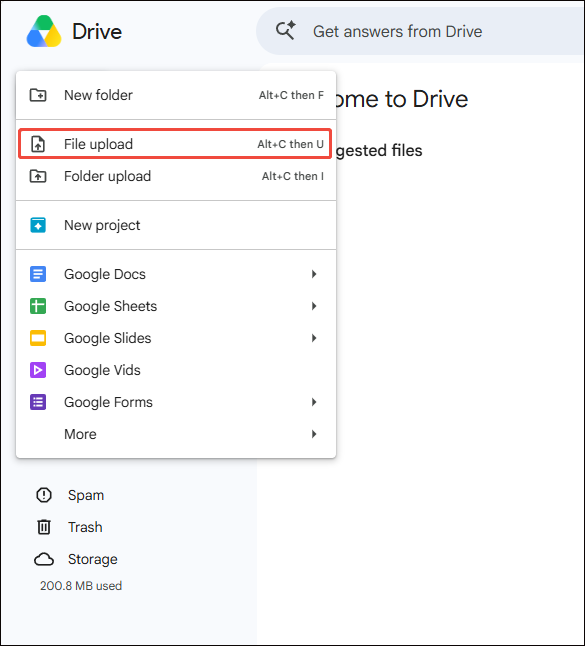Click the Google Forms list icon

38,402
